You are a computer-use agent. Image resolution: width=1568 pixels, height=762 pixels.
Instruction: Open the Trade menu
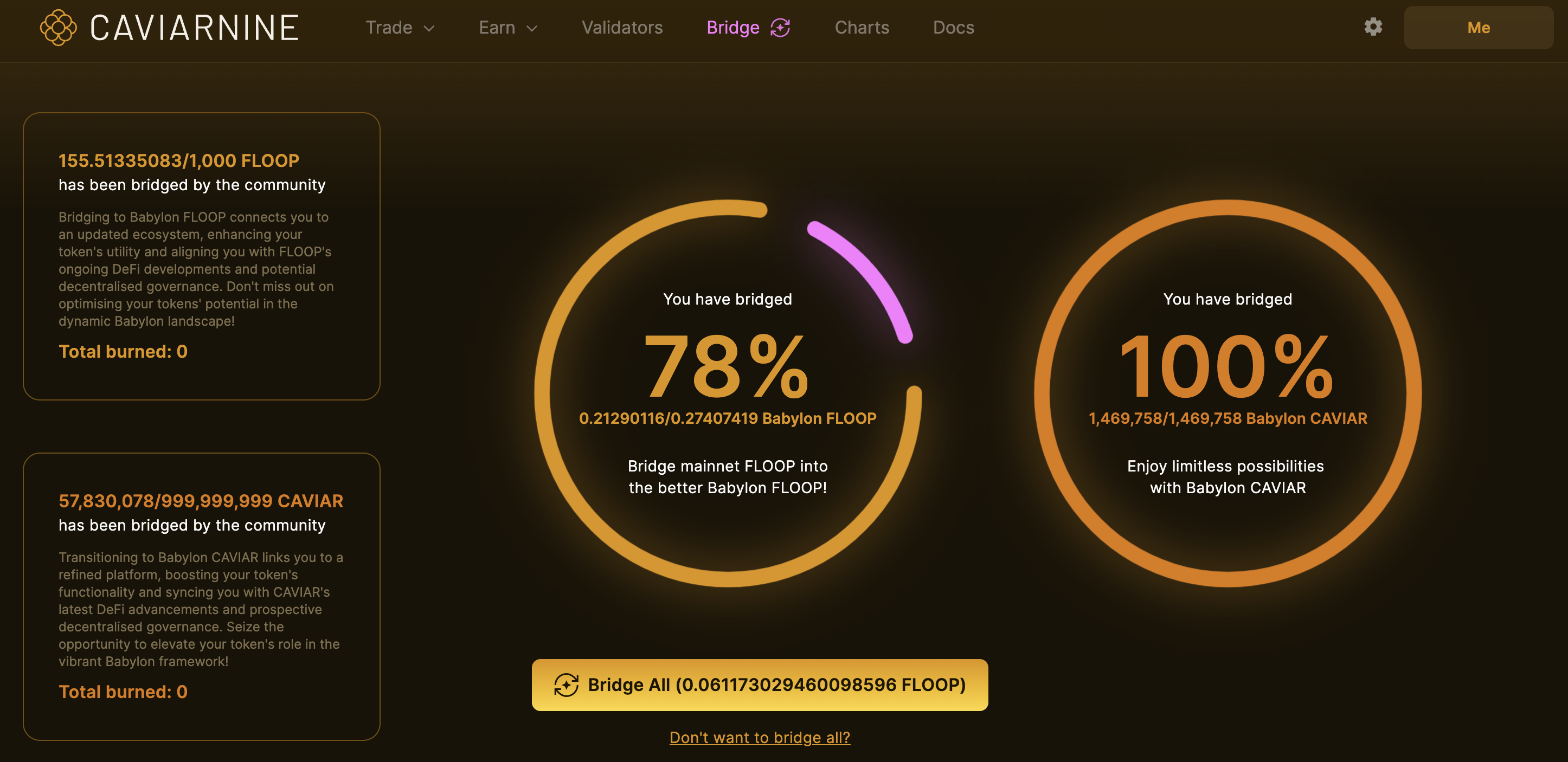[389, 28]
